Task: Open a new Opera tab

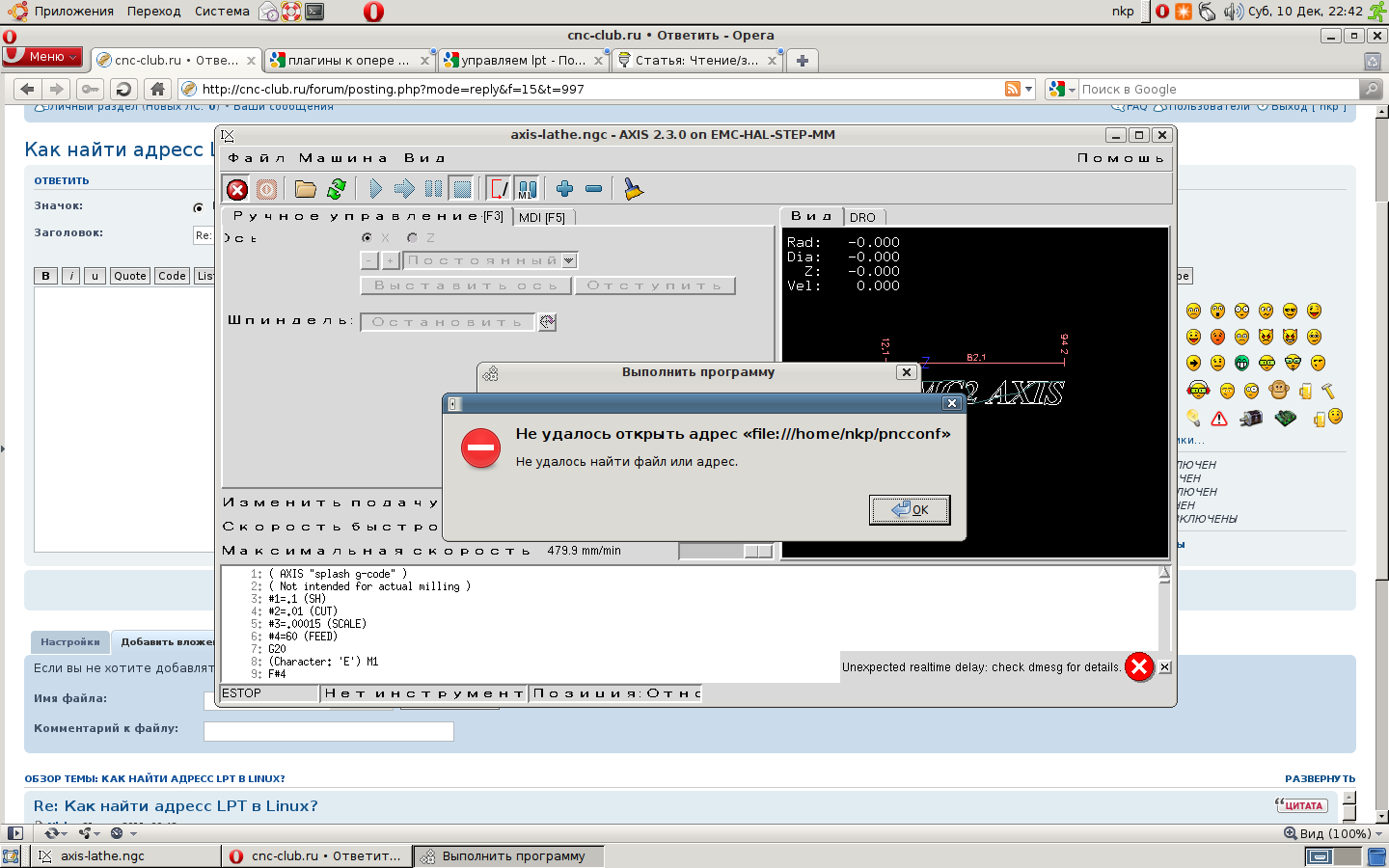Action: click(802, 60)
